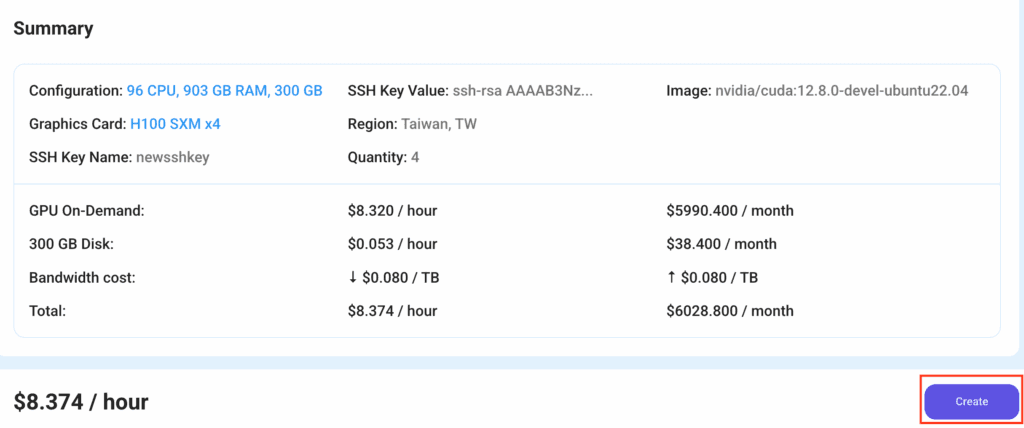Image resolution: width=1024 pixels, height=428 pixels.
Task: Click the $38.400 / month disk price
Action: coord(721,244)
